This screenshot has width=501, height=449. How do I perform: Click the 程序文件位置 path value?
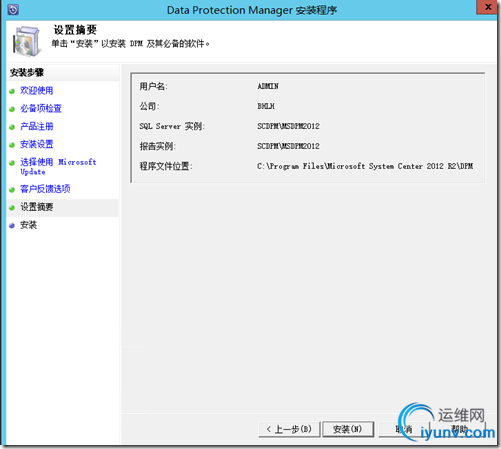365,166
